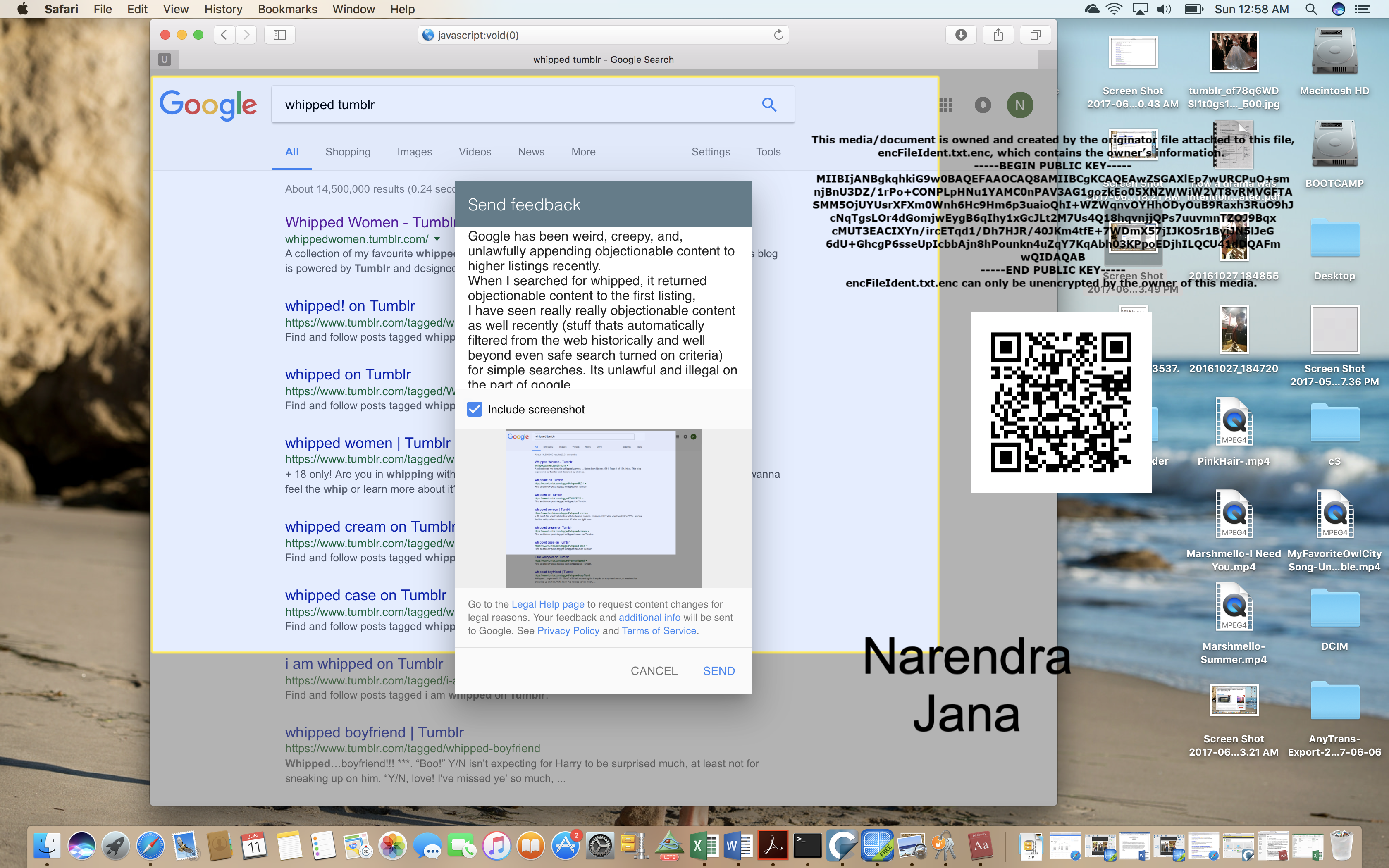Screen dimensions: 1389x868
Task: Open the Safari History menu
Action: click(x=223, y=9)
